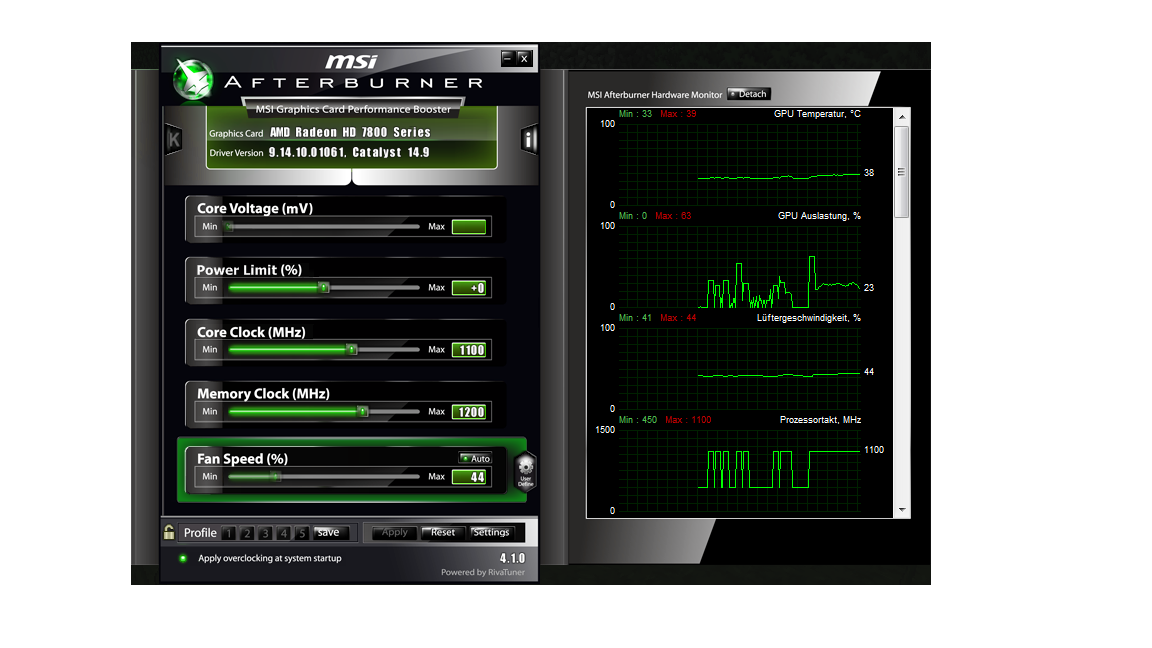The width and height of the screenshot is (1152, 648).
Task: Click the MSI Afterburner dragon logo
Action: (x=193, y=79)
